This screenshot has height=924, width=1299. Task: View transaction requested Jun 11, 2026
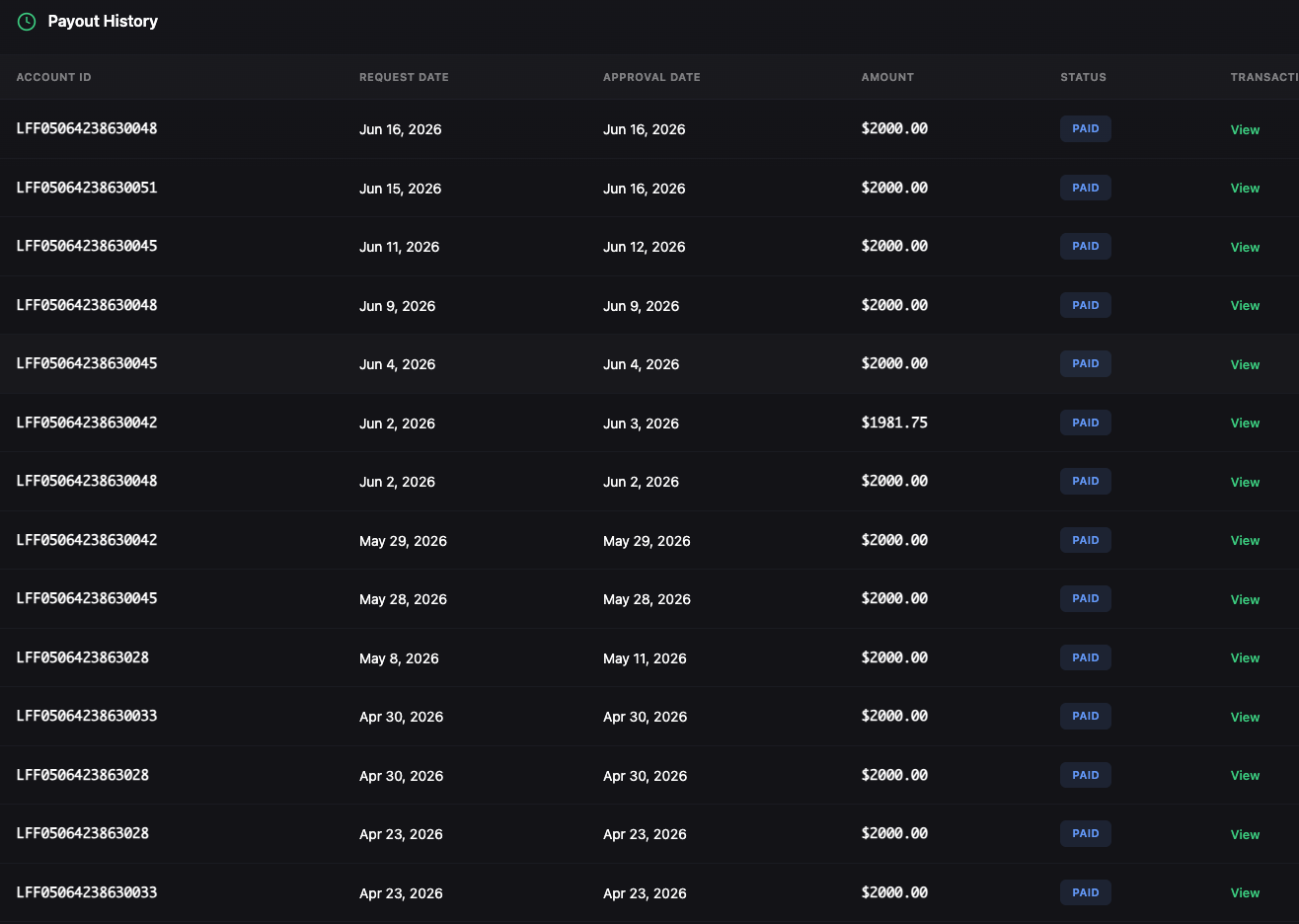pyautogui.click(x=1245, y=247)
